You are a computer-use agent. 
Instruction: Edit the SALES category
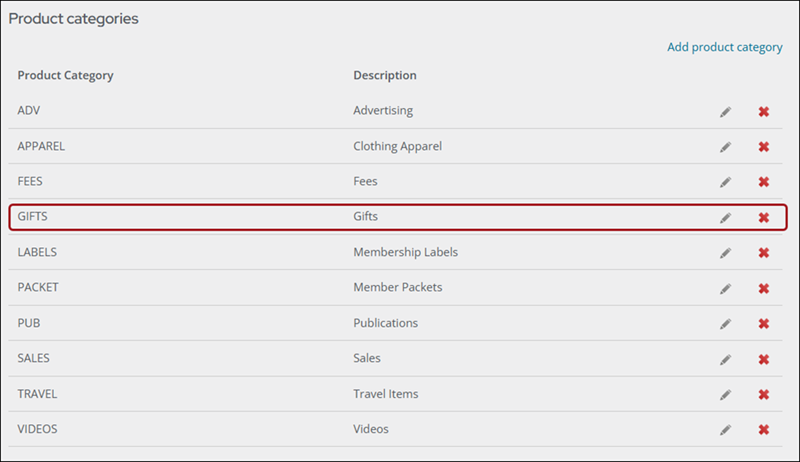(726, 360)
